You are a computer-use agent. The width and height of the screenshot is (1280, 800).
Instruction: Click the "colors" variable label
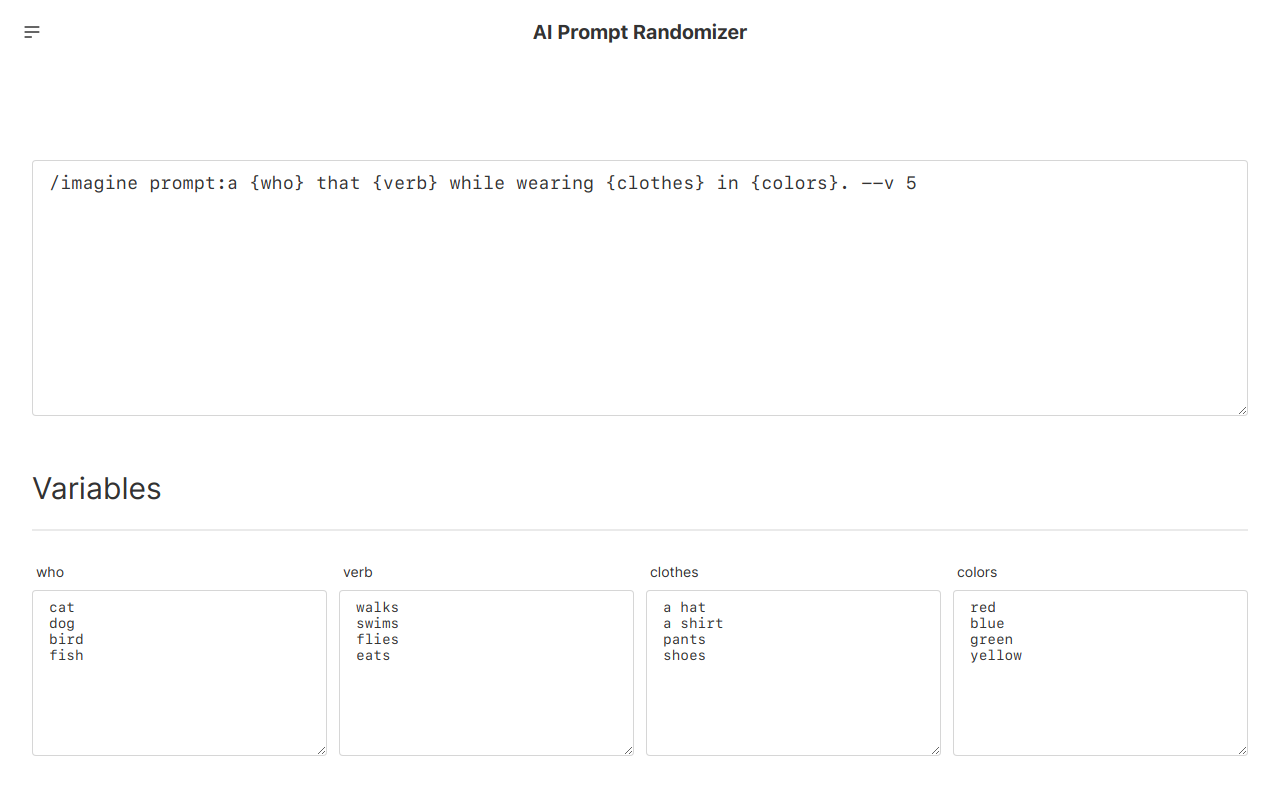pyautogui.click(x=977, y=572)
